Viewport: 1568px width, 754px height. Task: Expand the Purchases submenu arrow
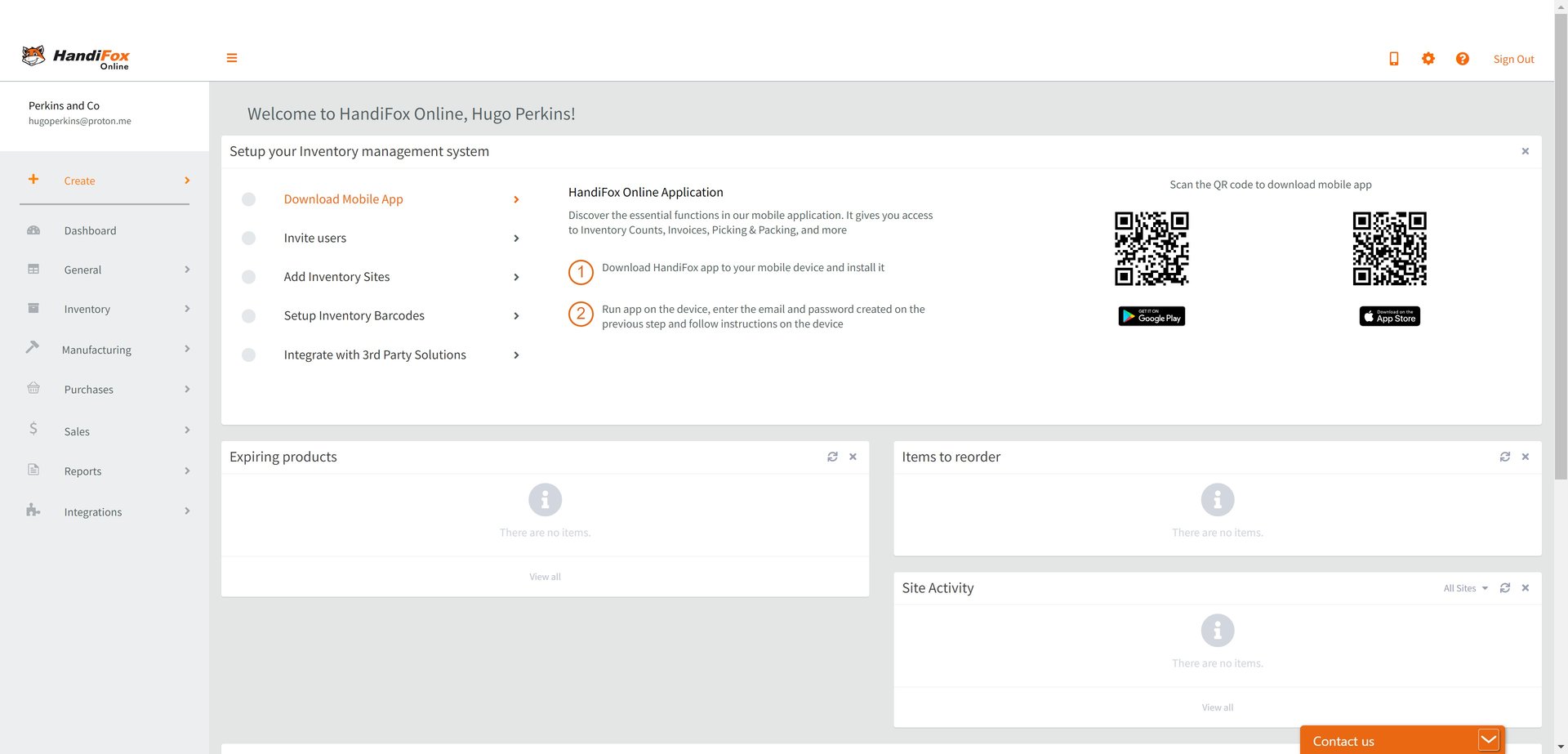tap(187, 389)
